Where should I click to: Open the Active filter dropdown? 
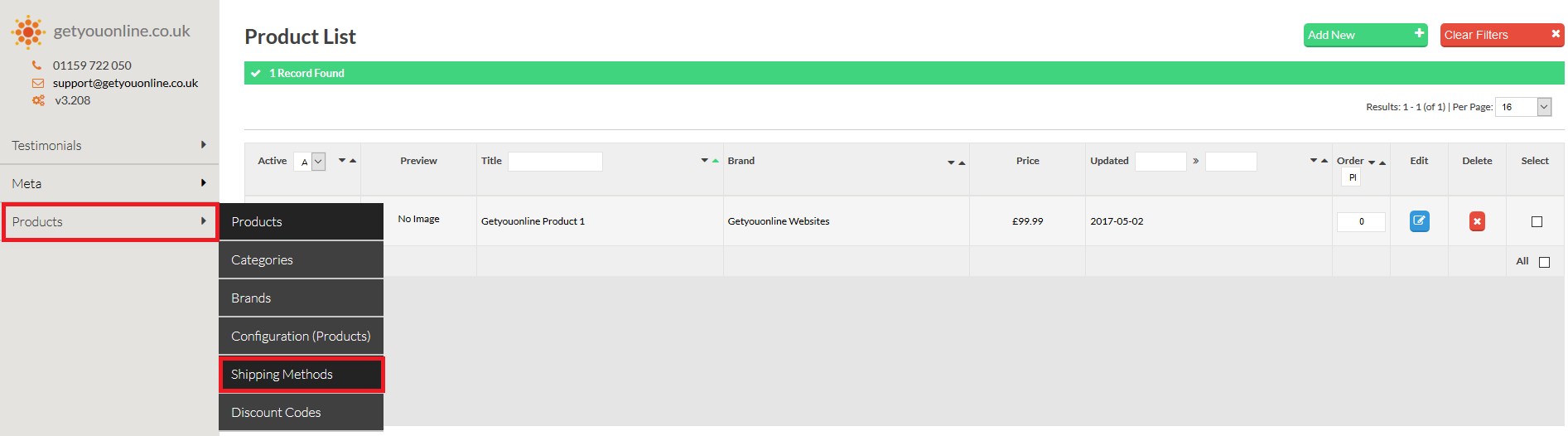pyautogui.click(x=310, y=162)
